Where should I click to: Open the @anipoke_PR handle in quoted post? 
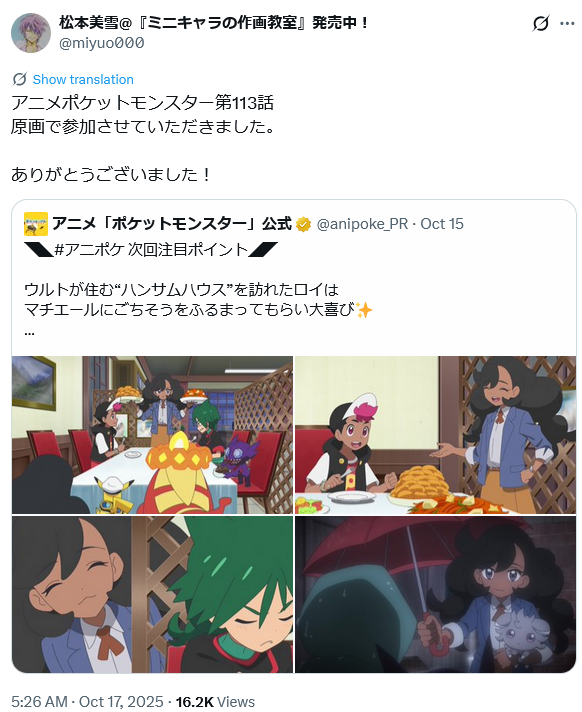(x=362, y=224)
